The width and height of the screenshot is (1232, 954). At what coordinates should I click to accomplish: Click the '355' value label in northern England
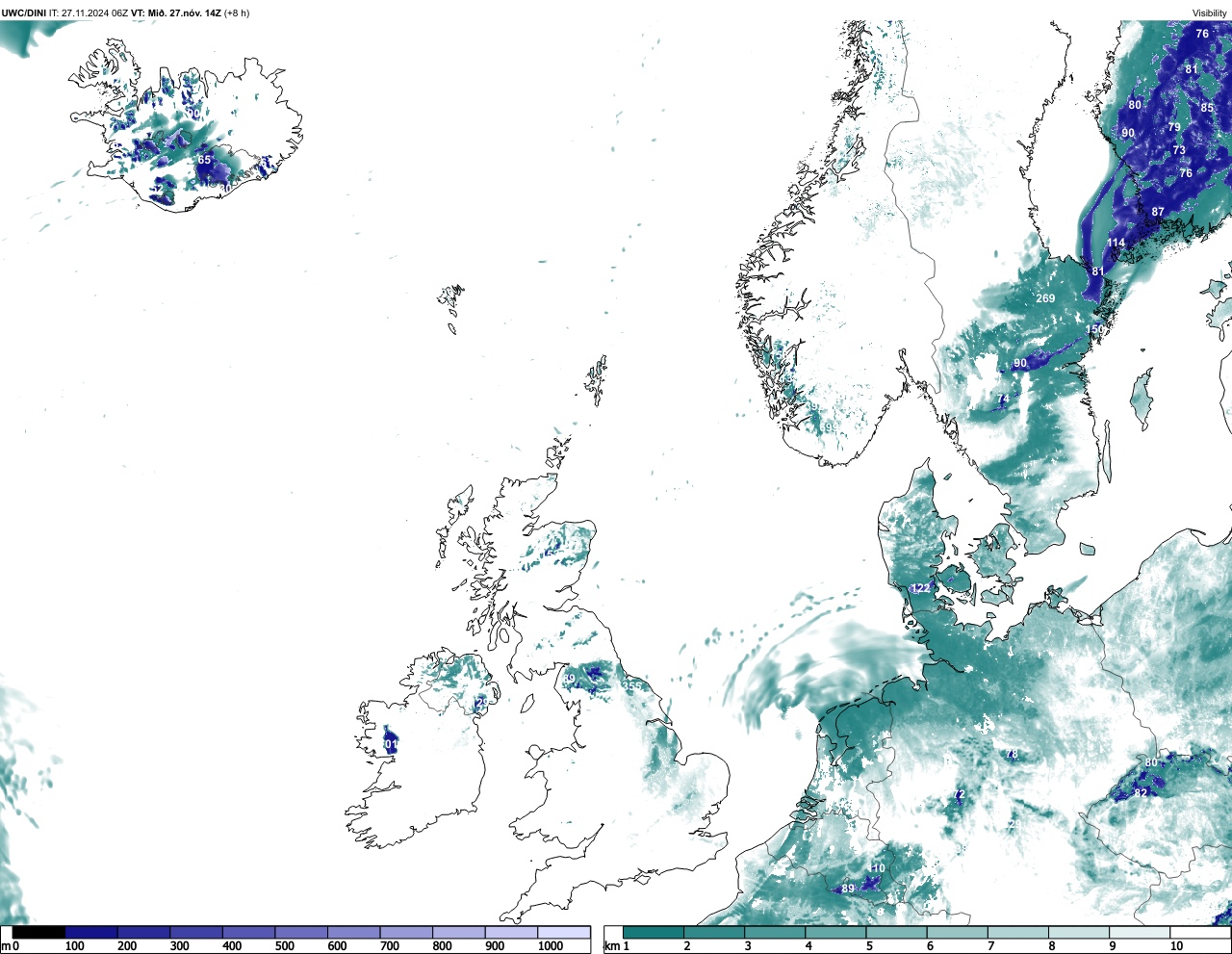632,686
